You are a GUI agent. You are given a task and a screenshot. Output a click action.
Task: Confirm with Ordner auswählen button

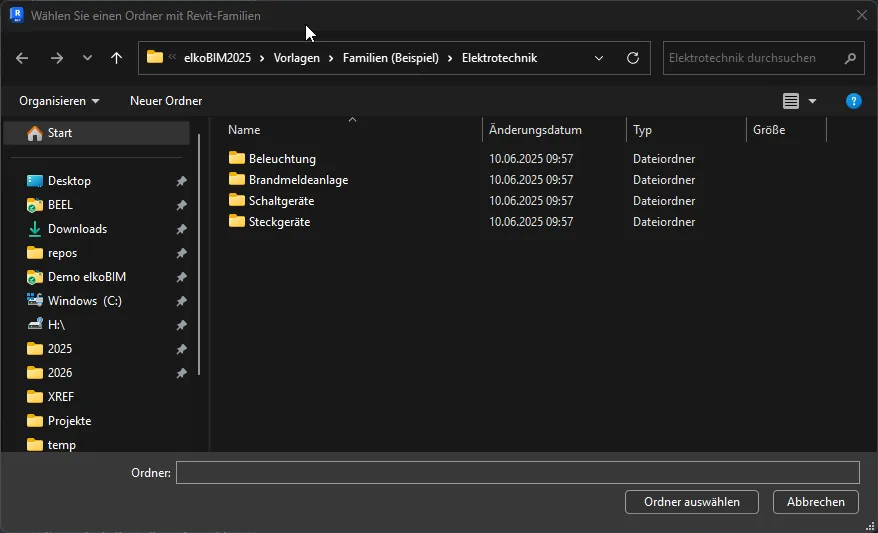[x=692, y=502]
